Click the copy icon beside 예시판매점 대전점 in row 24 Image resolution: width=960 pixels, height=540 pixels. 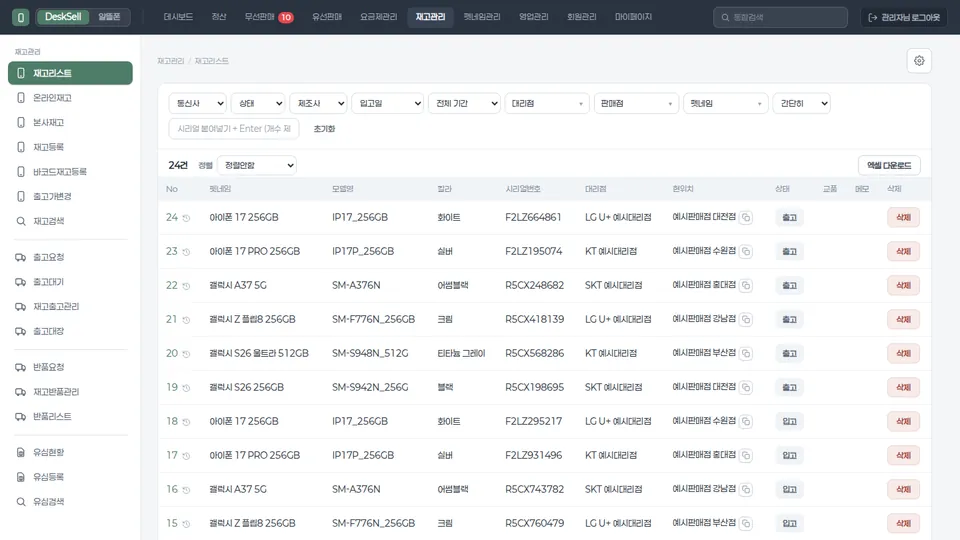pos(746,217)
